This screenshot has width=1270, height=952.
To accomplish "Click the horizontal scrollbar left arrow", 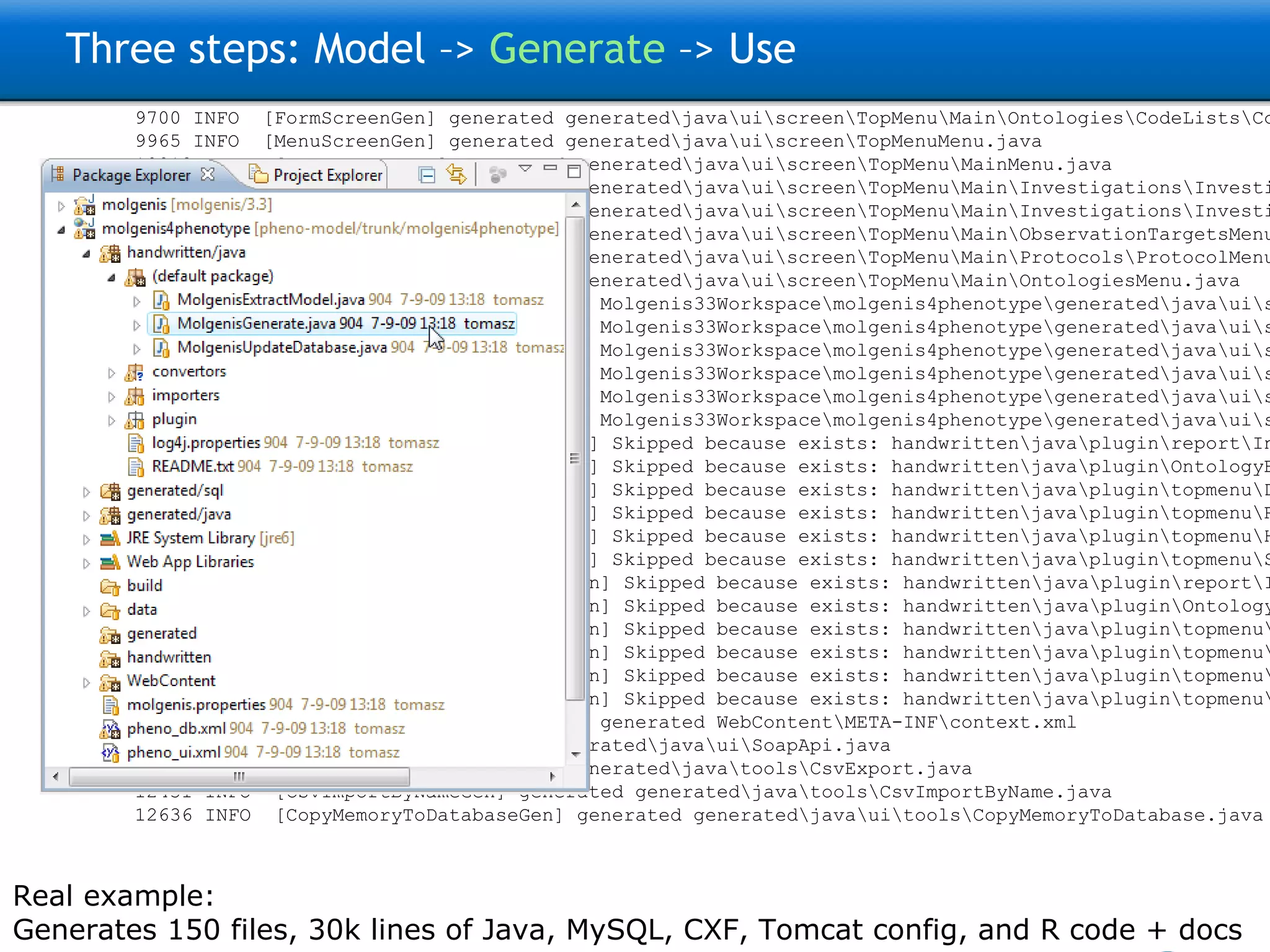I will 56,777.
